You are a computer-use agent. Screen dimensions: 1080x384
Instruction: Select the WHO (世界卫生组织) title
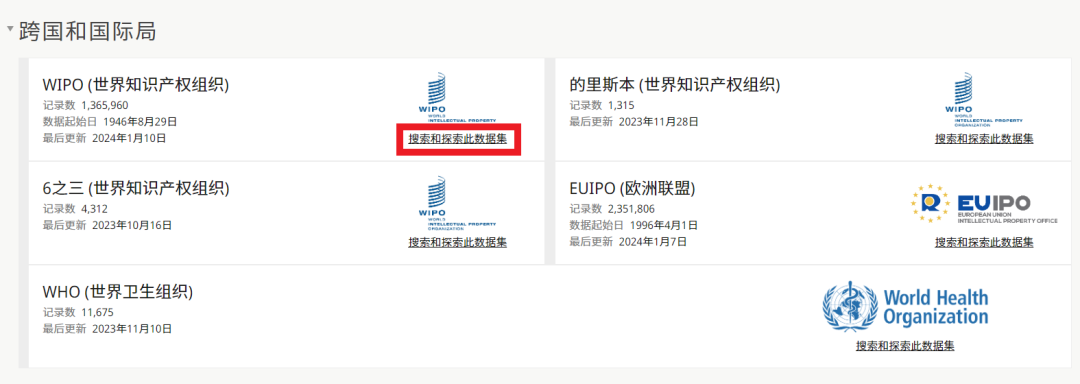click(x=118, y=292)
